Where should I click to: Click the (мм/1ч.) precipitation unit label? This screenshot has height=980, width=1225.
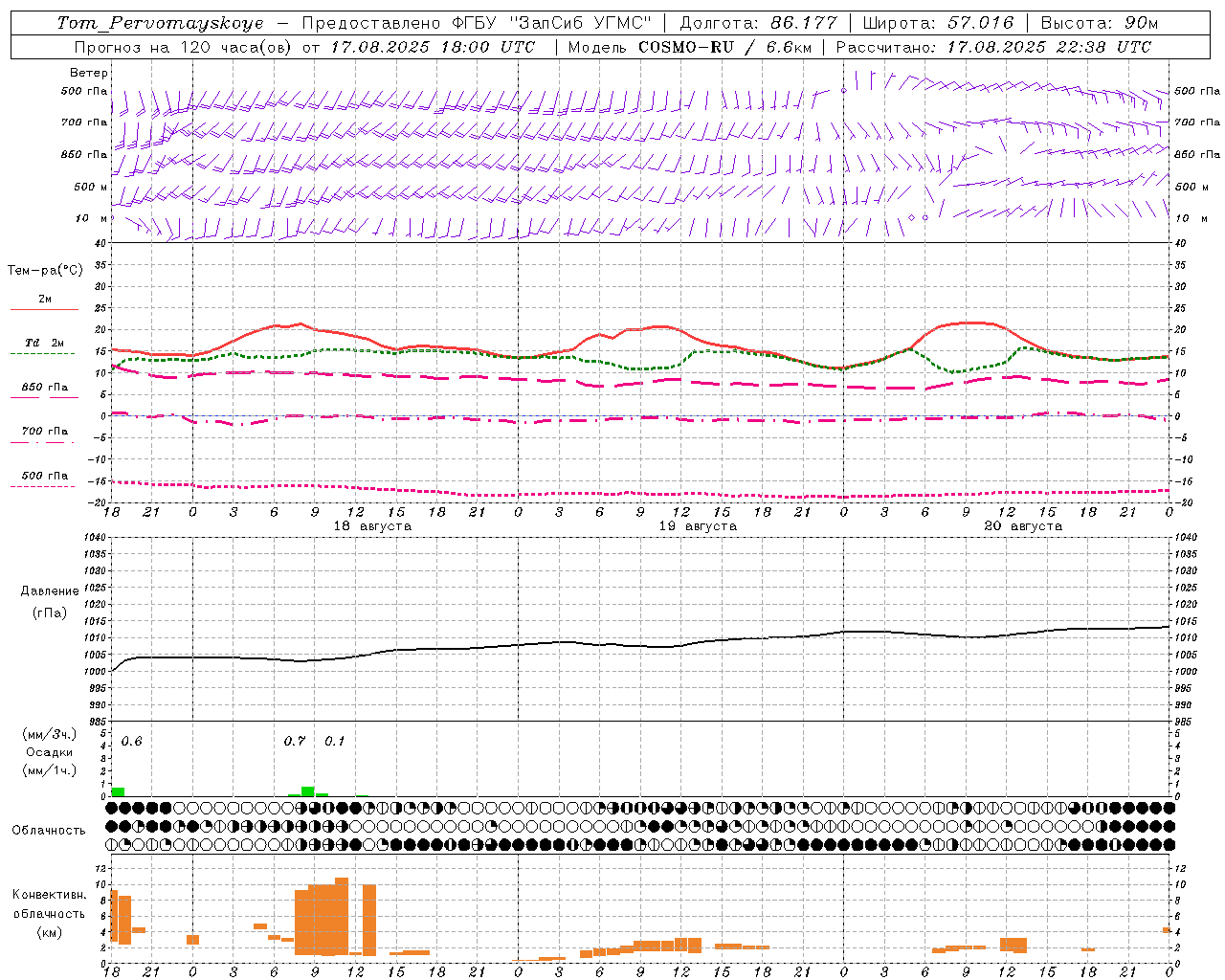[50, 770]
